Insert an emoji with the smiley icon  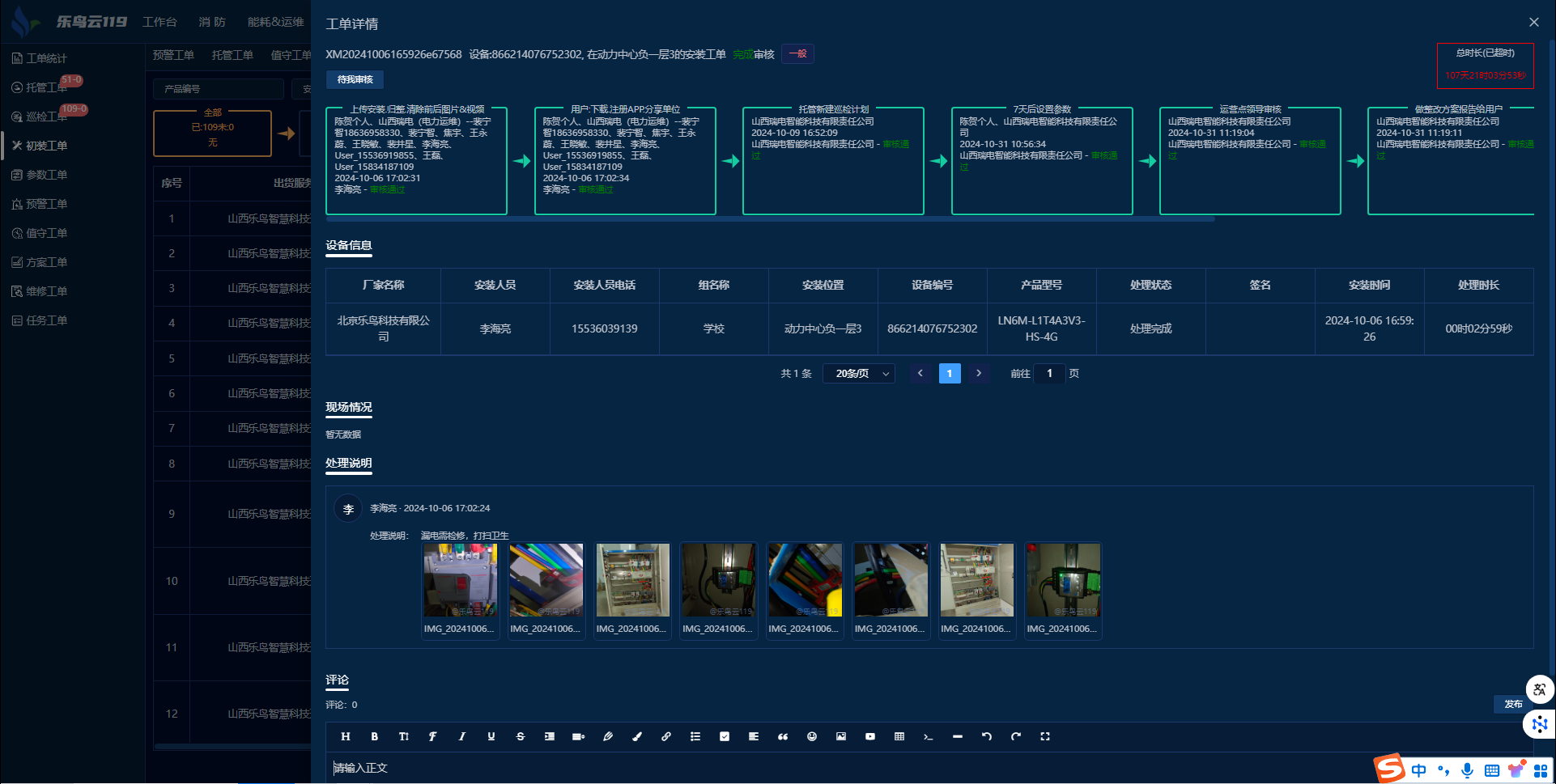click(x=811, y=736)
